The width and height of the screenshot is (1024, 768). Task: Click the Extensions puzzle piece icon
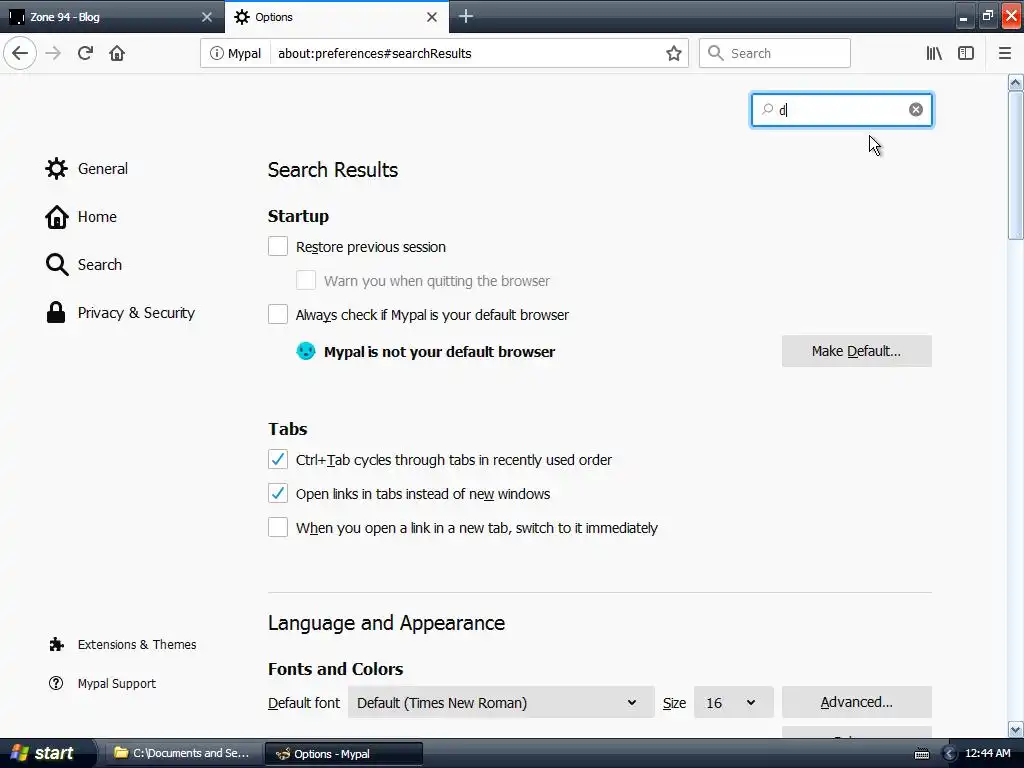coord(56,645)
